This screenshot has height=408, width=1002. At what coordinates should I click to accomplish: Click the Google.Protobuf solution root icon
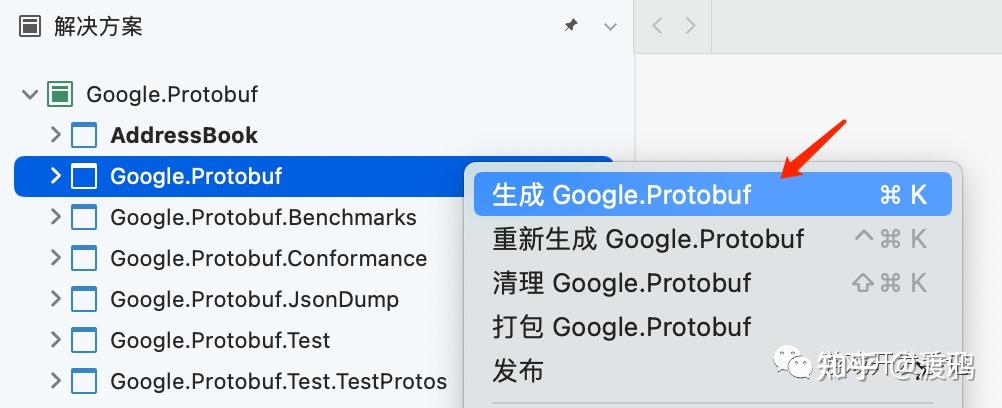60,95
